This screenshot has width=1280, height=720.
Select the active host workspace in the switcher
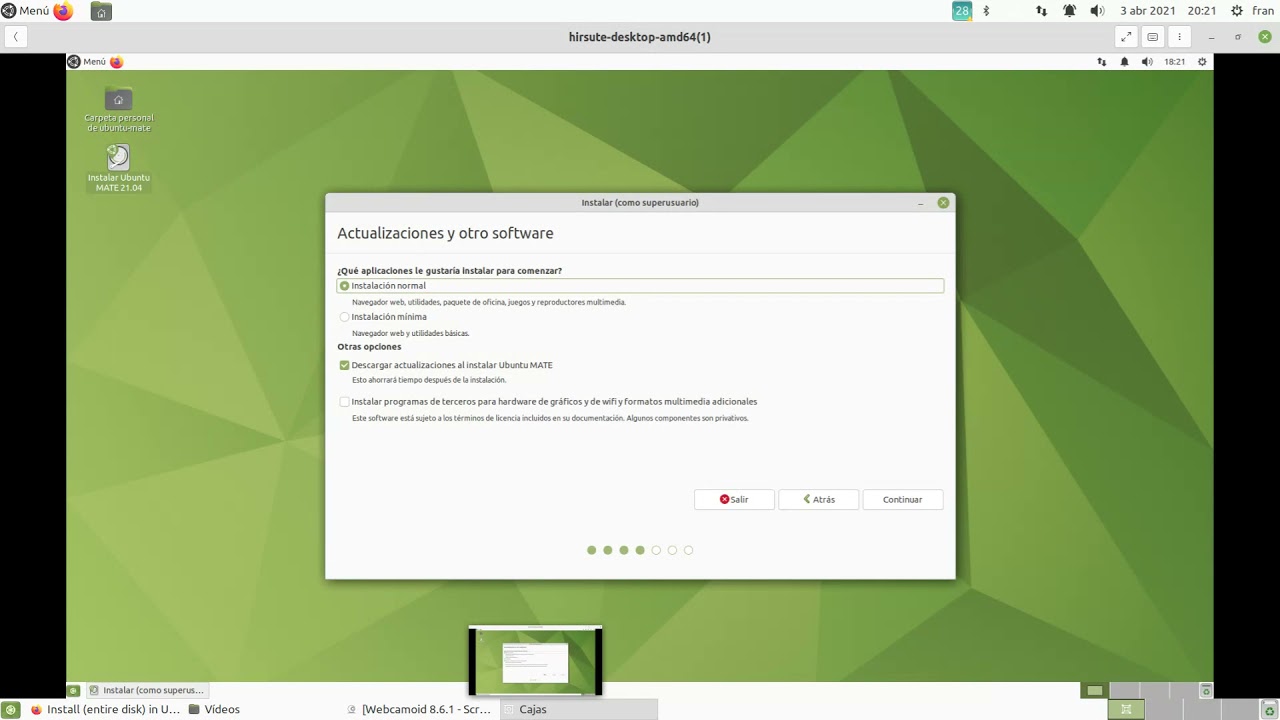point(1126,709)
